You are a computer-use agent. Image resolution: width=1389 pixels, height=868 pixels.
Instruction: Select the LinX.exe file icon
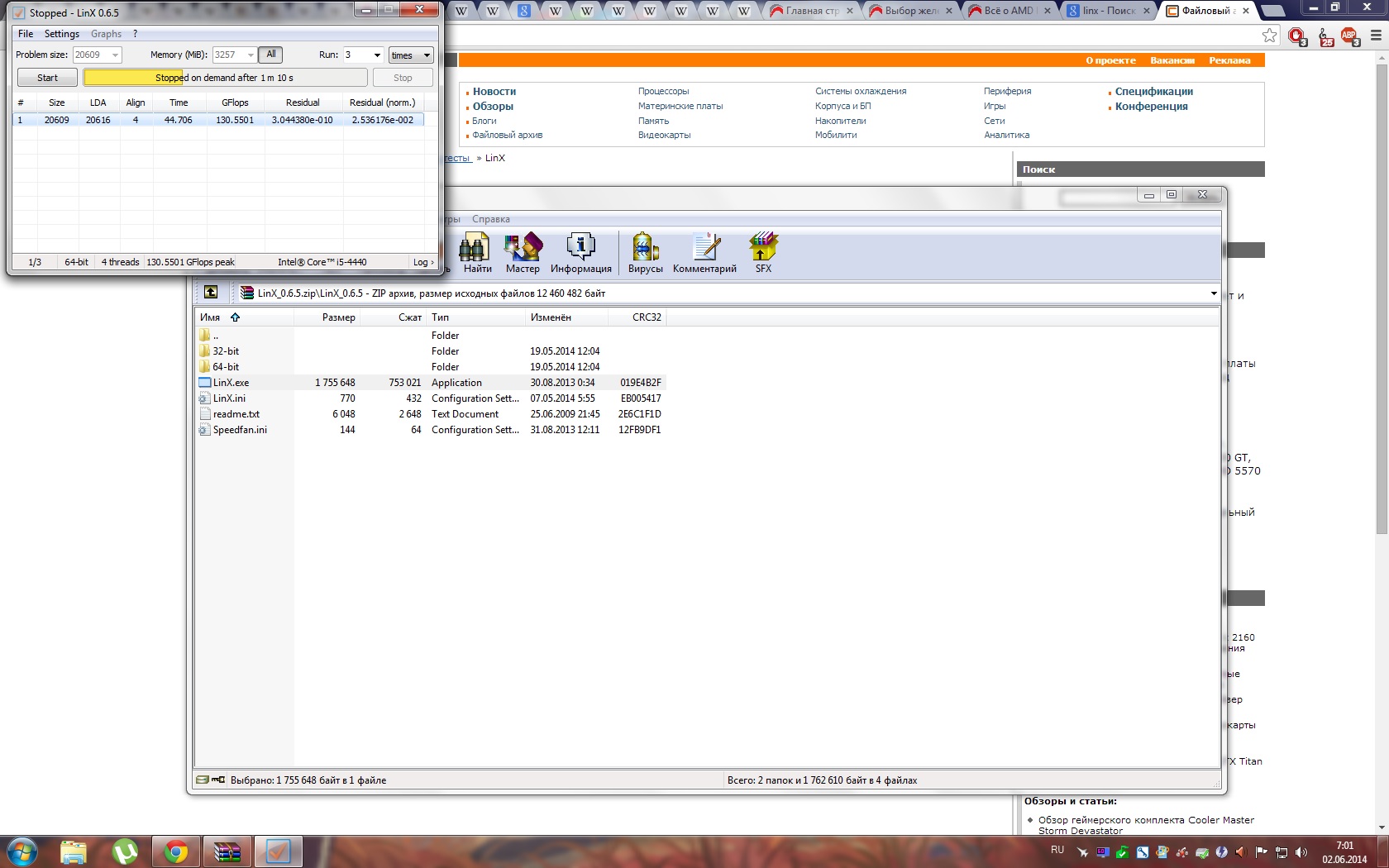pyautogui.click(x=205, y=383)
